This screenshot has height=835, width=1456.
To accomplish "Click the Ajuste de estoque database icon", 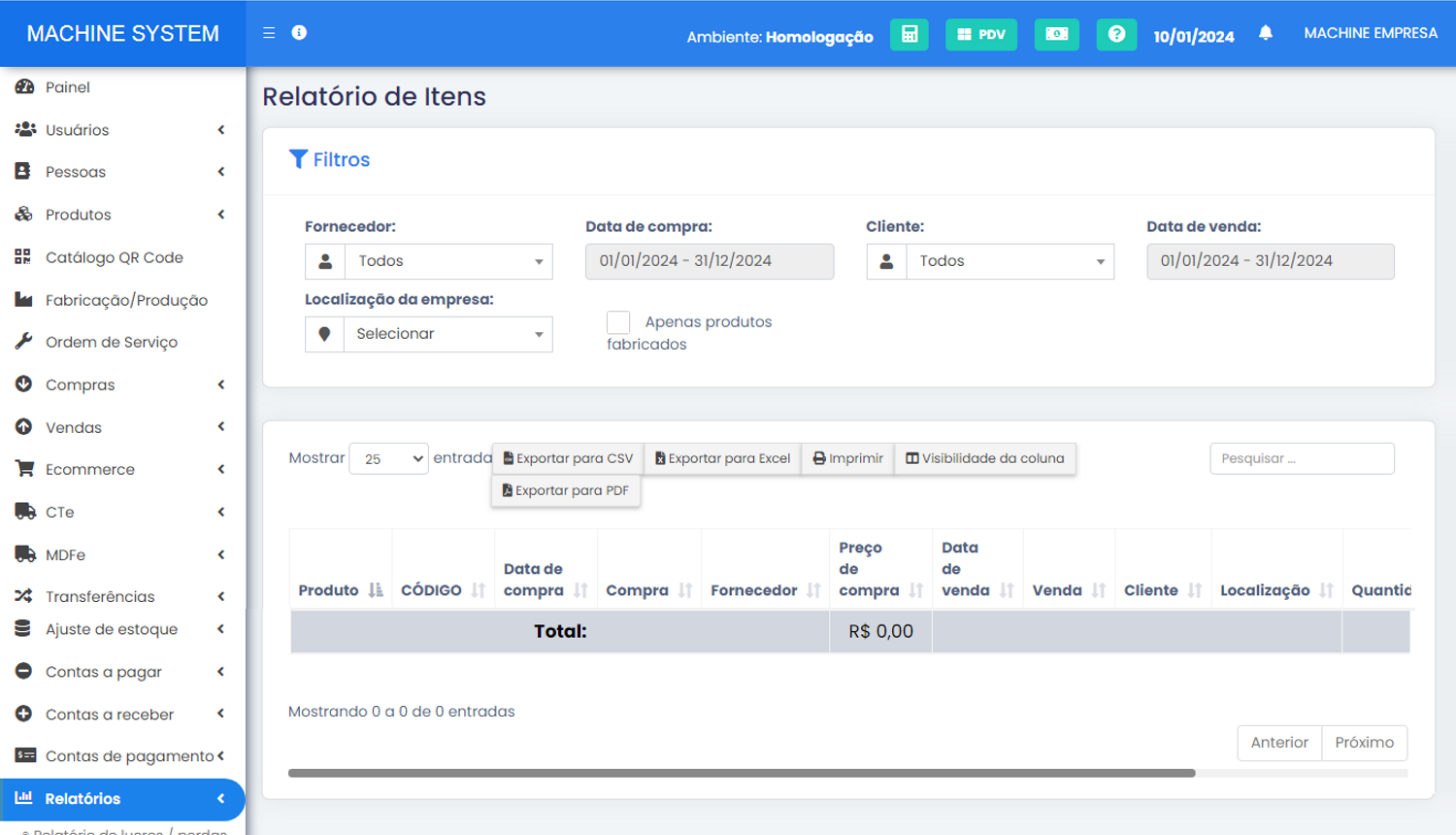I will click(22, 628).
